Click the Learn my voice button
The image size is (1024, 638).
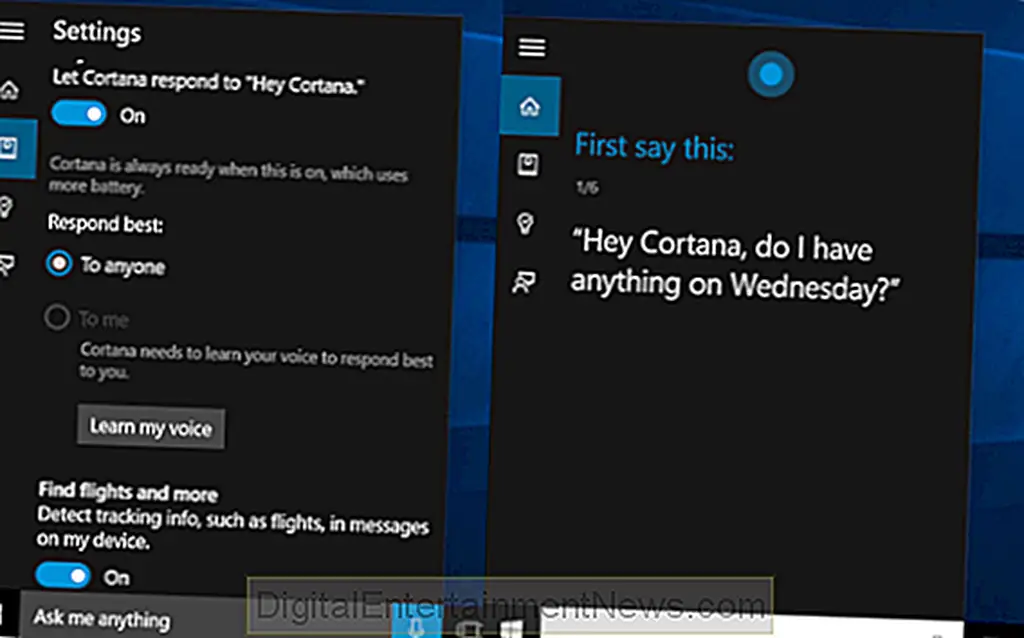[151, 427]
